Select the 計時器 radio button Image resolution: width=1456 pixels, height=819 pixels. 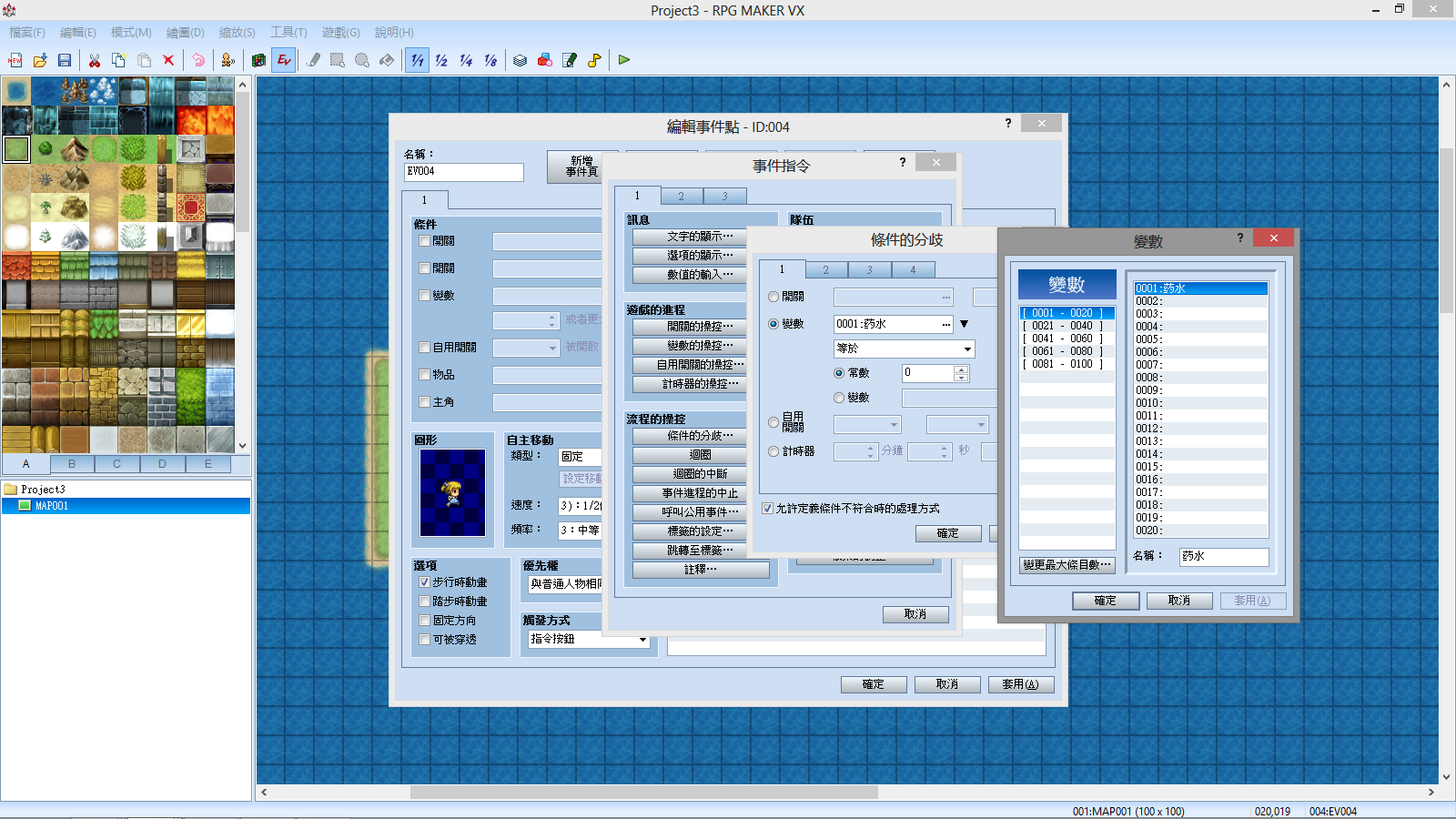pos(773,451)
